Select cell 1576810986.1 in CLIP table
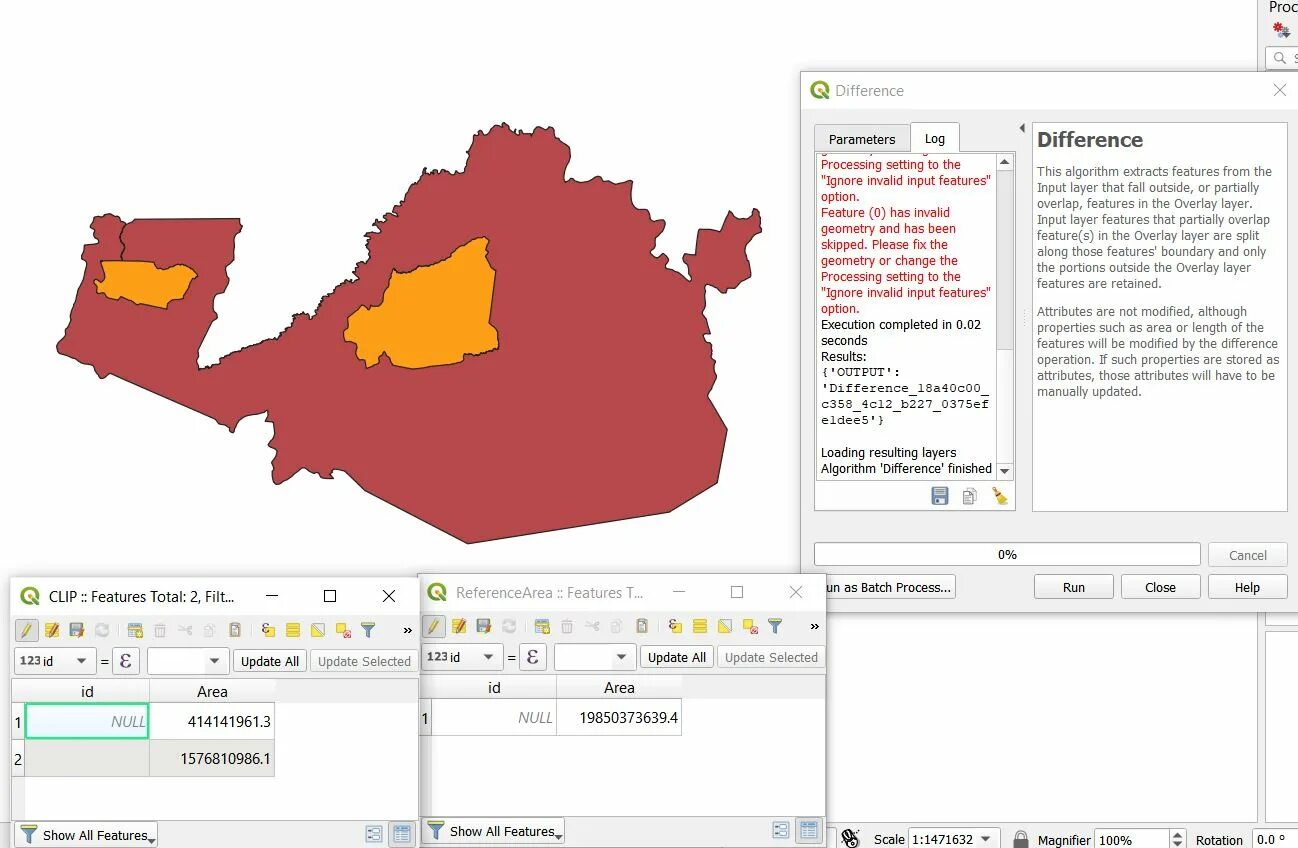 click(212, 759)
